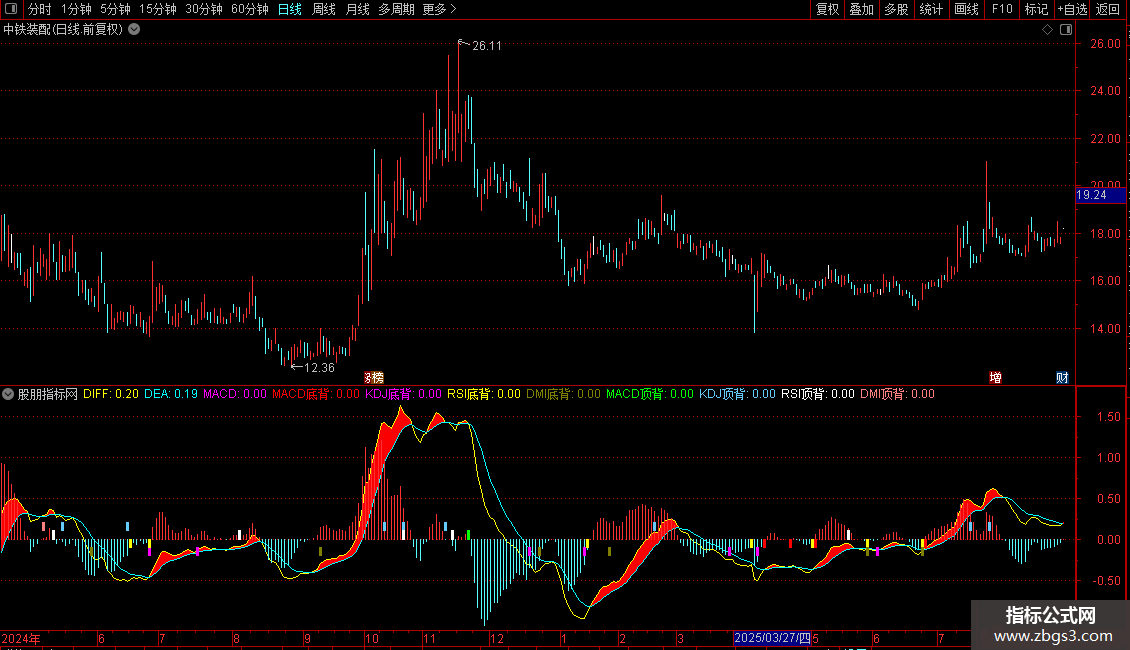This screenshot has width=1130, height=650.
Task: Click the 14.00 price axis label
Action: pyautogui.click(x=1105, y=329)
